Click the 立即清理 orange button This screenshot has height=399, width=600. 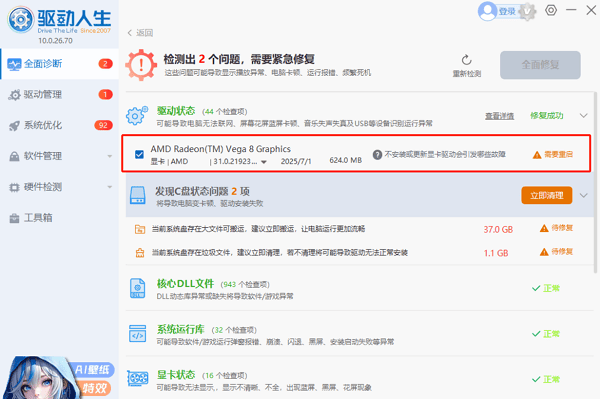pyautogui.click(x=546, y=195)
